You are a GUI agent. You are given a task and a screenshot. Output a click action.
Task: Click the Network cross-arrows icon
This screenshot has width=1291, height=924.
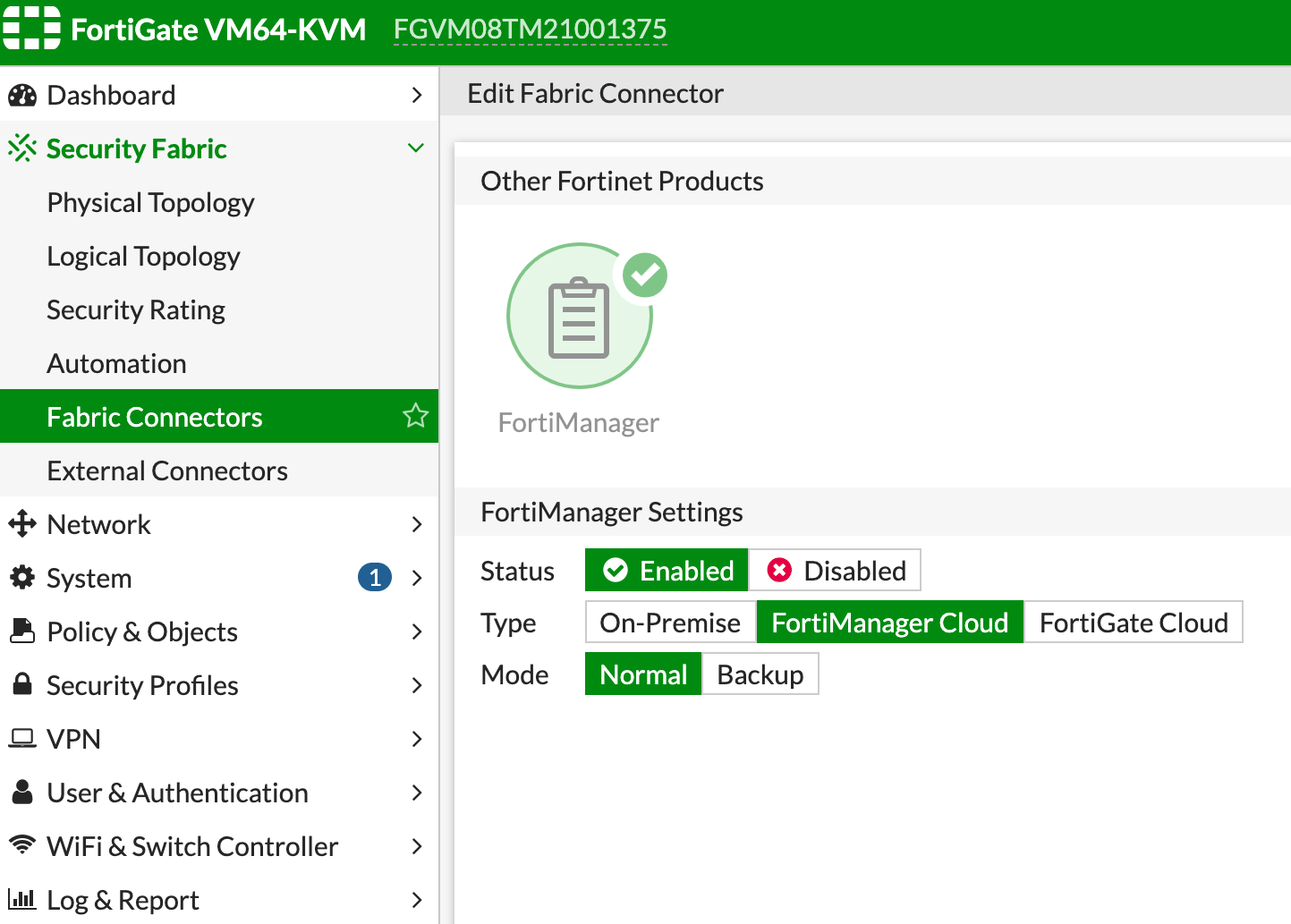click(x=22, y=524)
